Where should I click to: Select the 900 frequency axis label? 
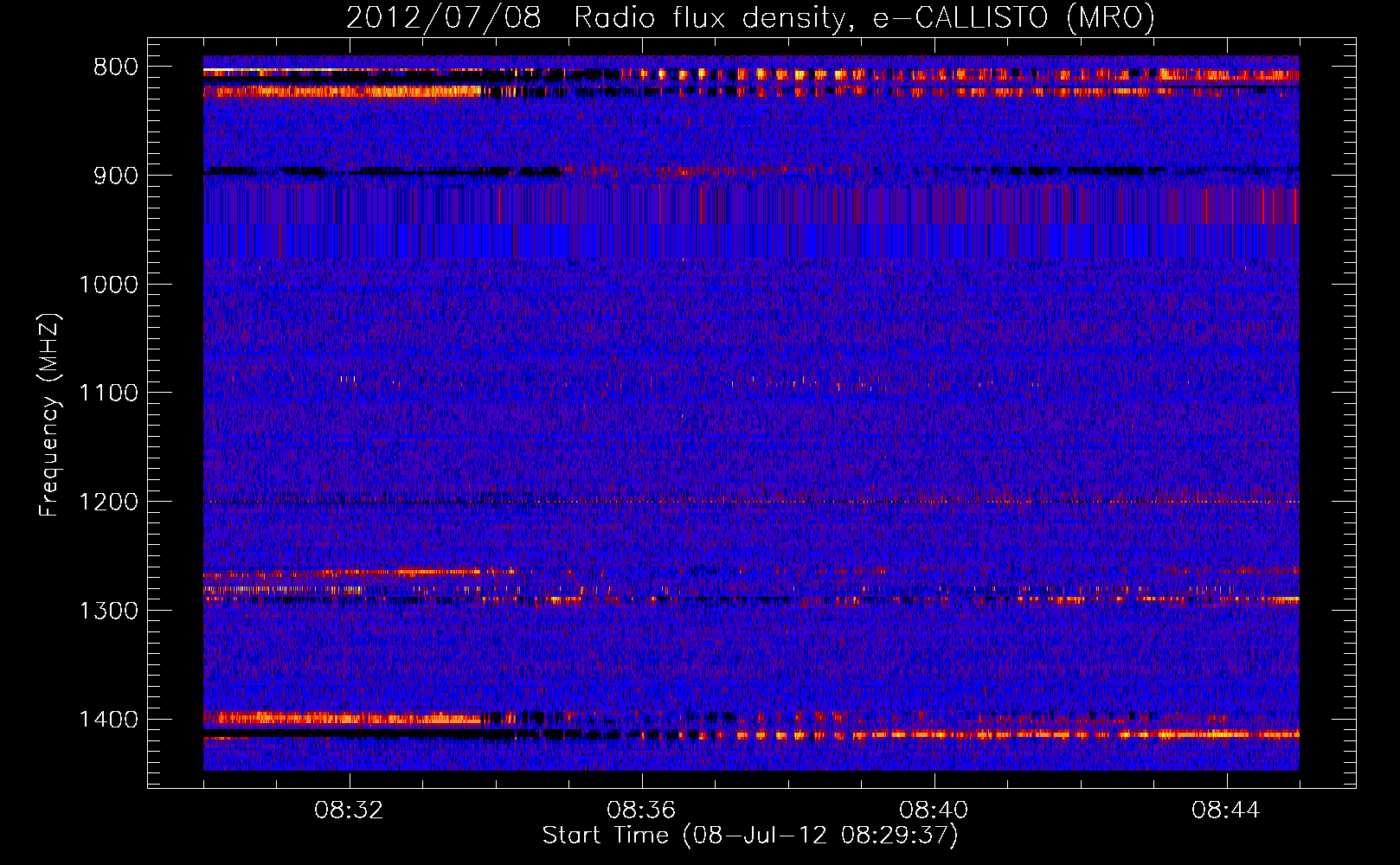pos(115,176)
